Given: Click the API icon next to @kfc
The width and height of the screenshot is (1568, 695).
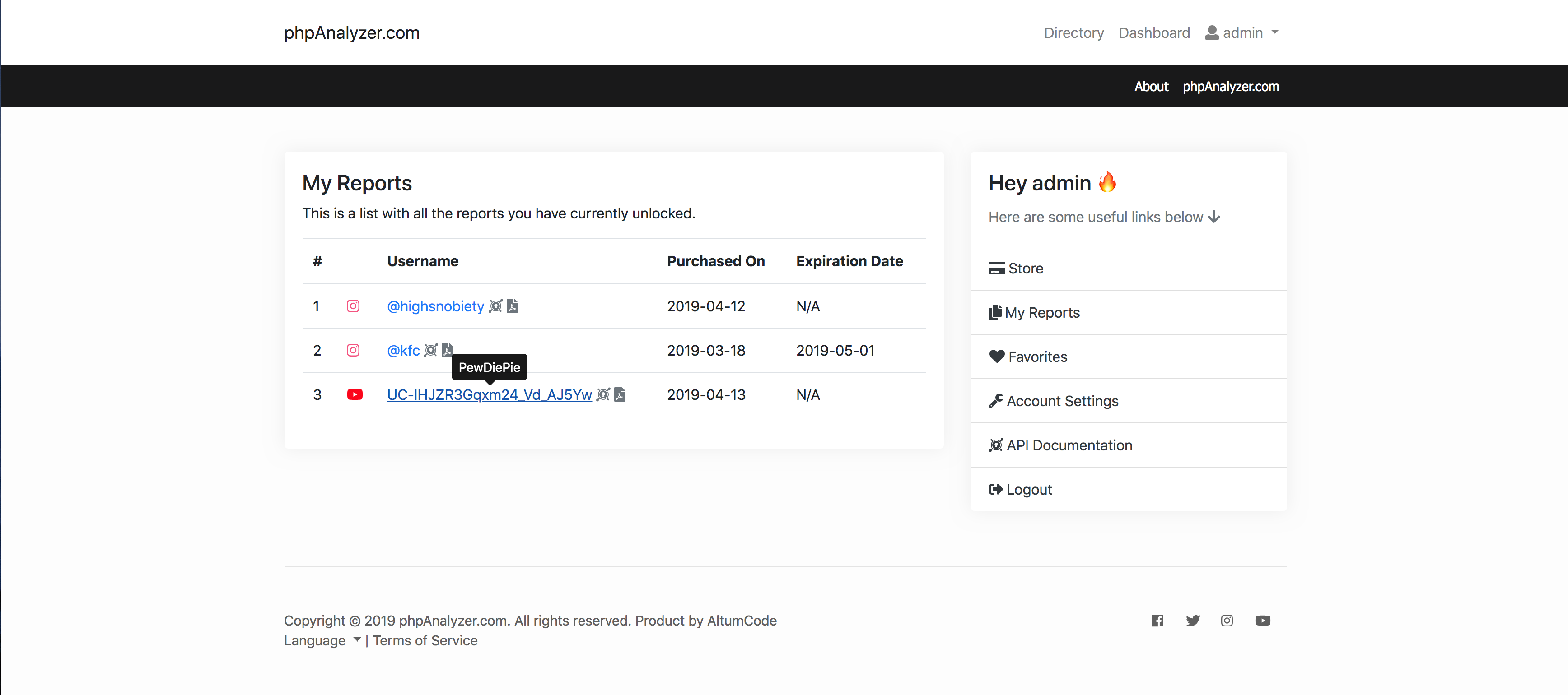Looking at the screenshot, I should coord(430,350).
